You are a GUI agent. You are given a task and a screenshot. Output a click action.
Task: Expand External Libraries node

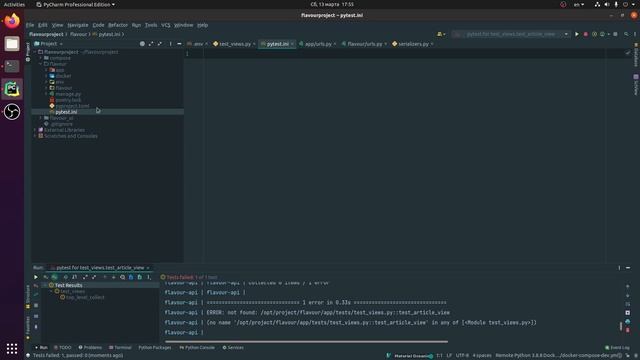click(35, 130)
